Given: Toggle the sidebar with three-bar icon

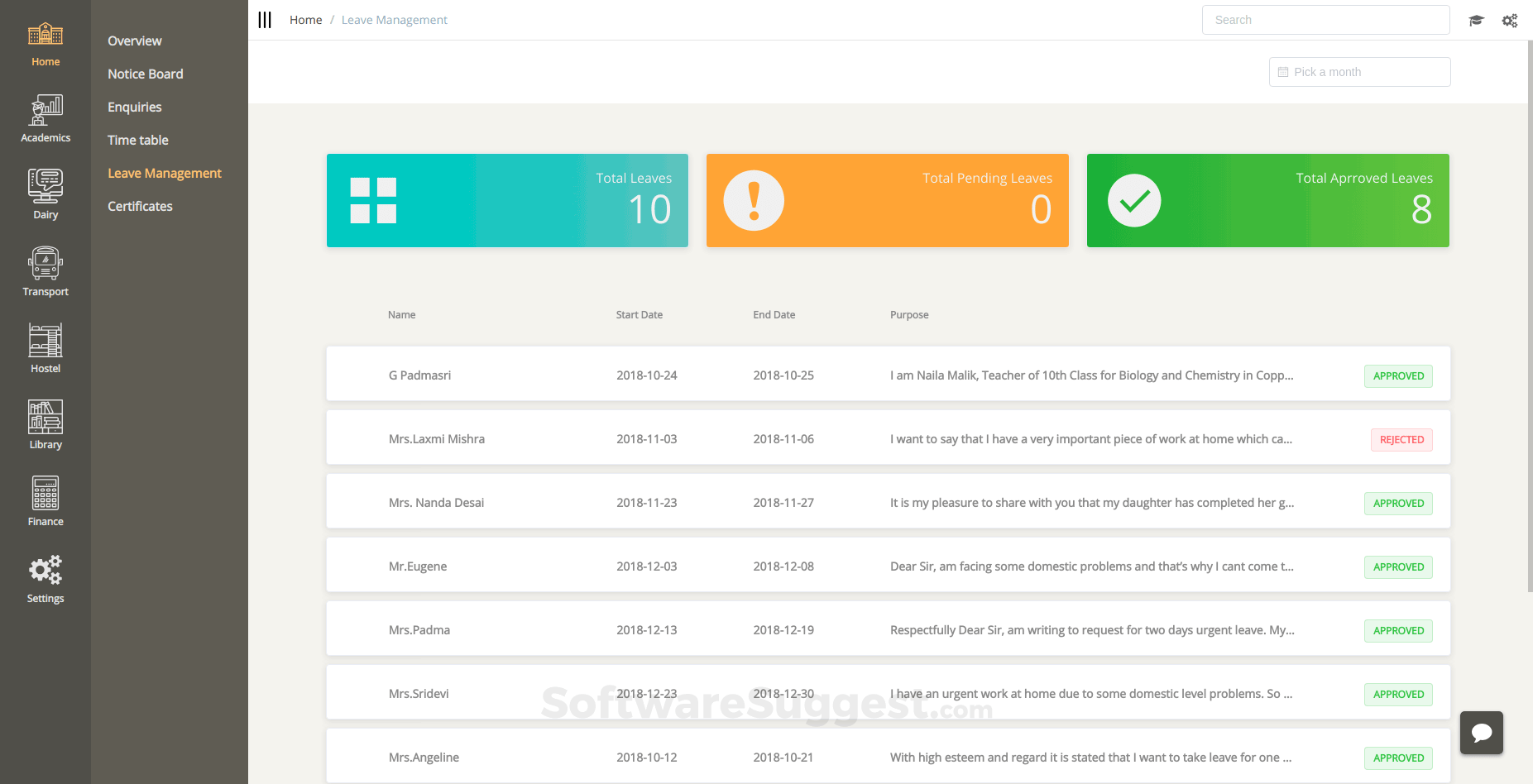Looking at the screenshot, I should [265, 20].
